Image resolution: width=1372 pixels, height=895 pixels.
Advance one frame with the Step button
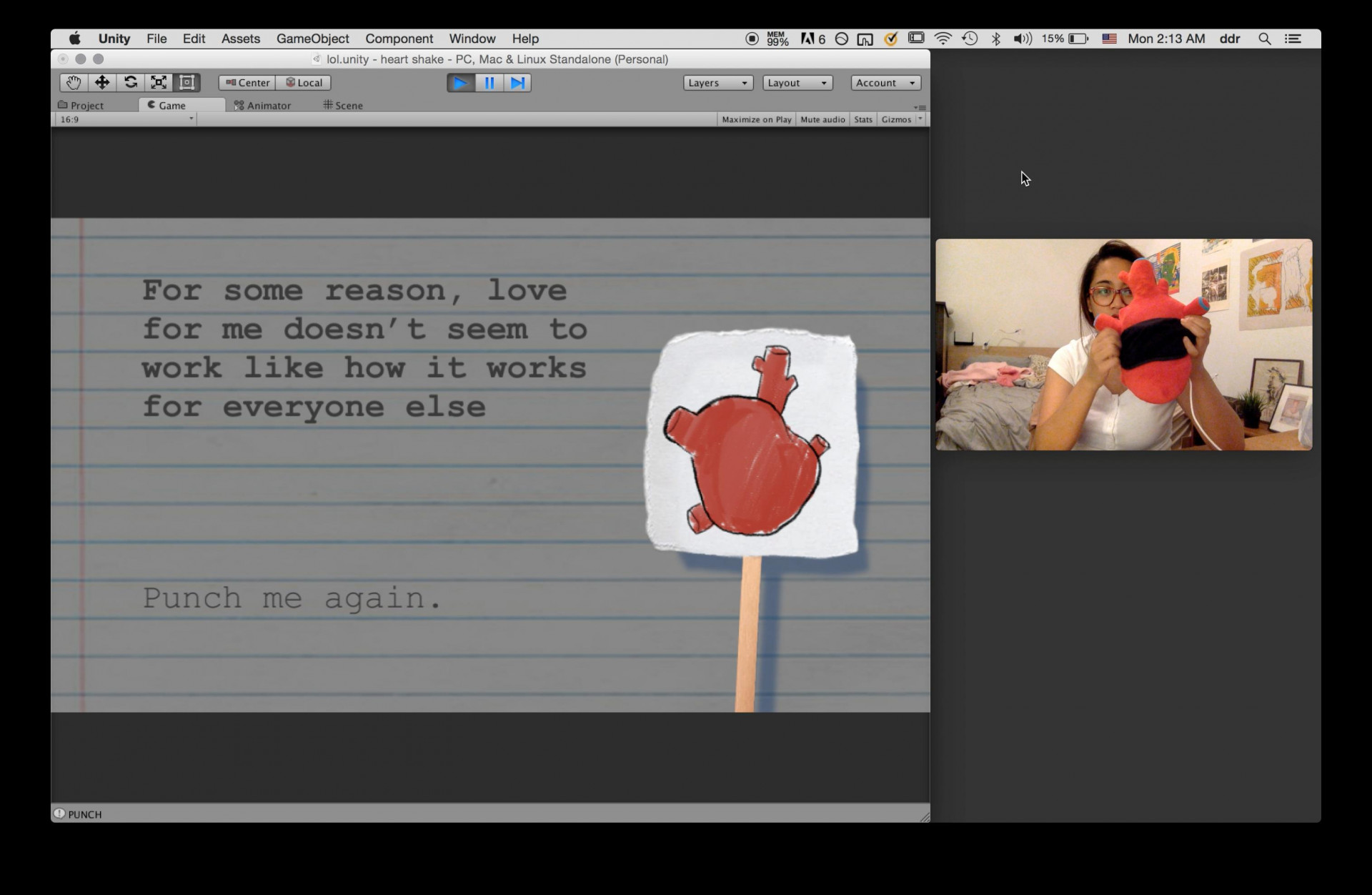(x=517, y=83)
